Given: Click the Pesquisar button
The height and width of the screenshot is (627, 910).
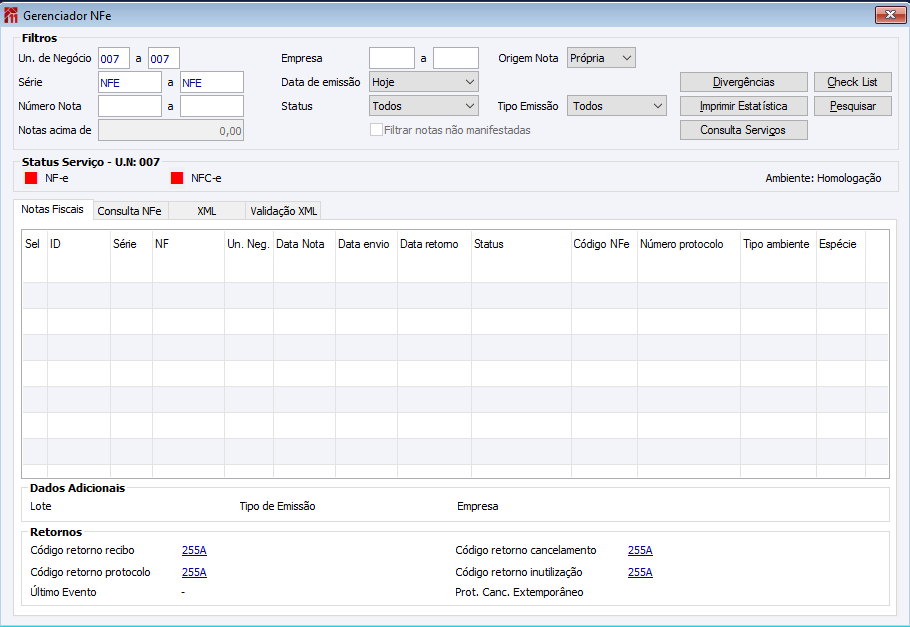Looking at the screenshot, I should (x=853, y=106).
